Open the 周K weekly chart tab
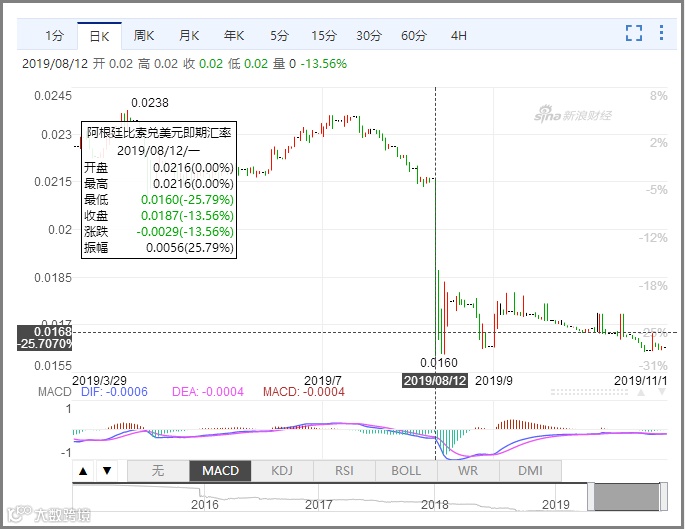The image size is (685, 529). (x=144, y=35)
